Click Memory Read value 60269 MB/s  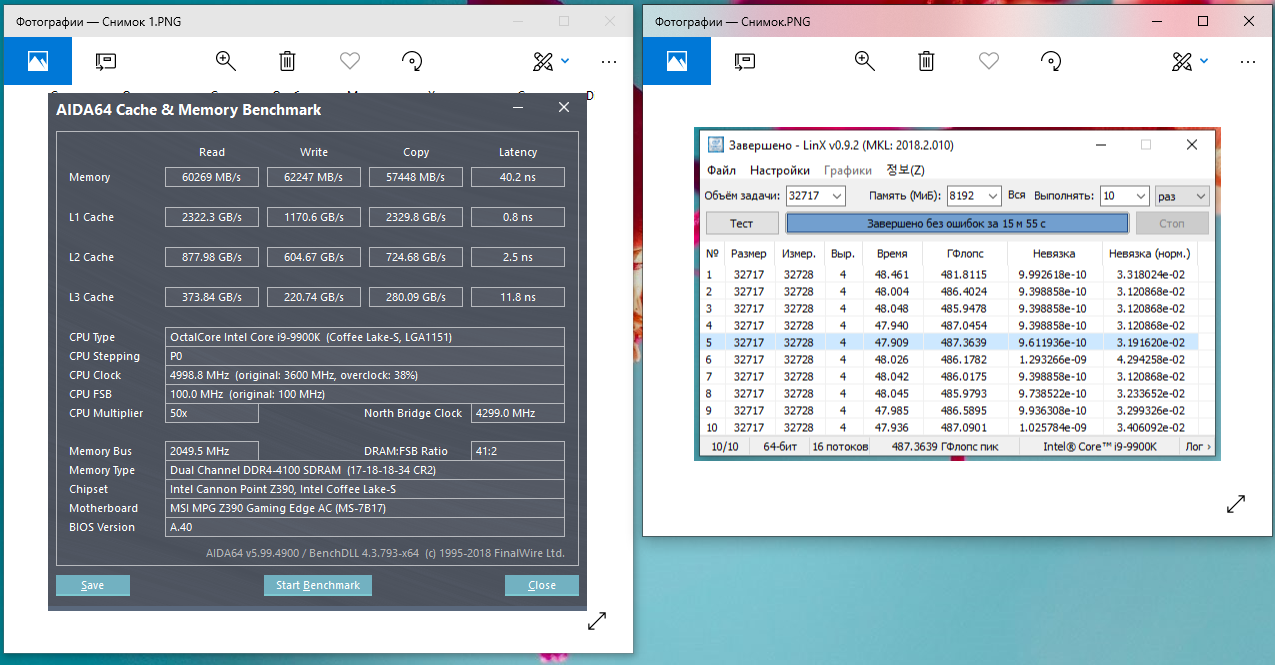pos(212,177)
